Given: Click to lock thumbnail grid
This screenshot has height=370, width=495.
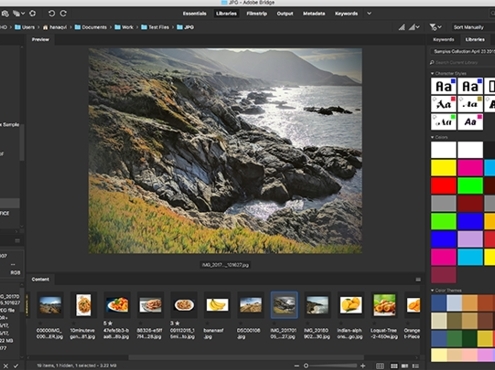Looking at the screenshot, I should tap(380, 366).
